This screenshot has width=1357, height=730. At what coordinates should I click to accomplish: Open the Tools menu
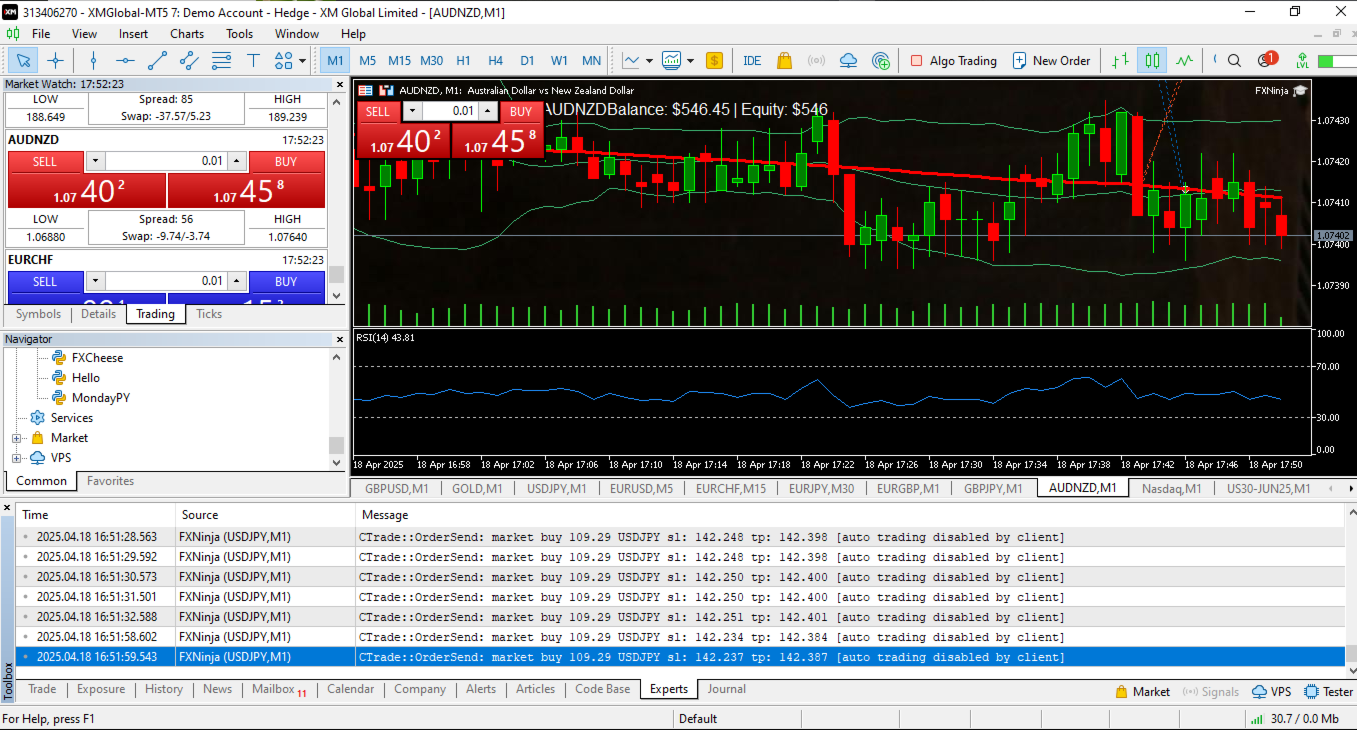[x=239, y=34]
